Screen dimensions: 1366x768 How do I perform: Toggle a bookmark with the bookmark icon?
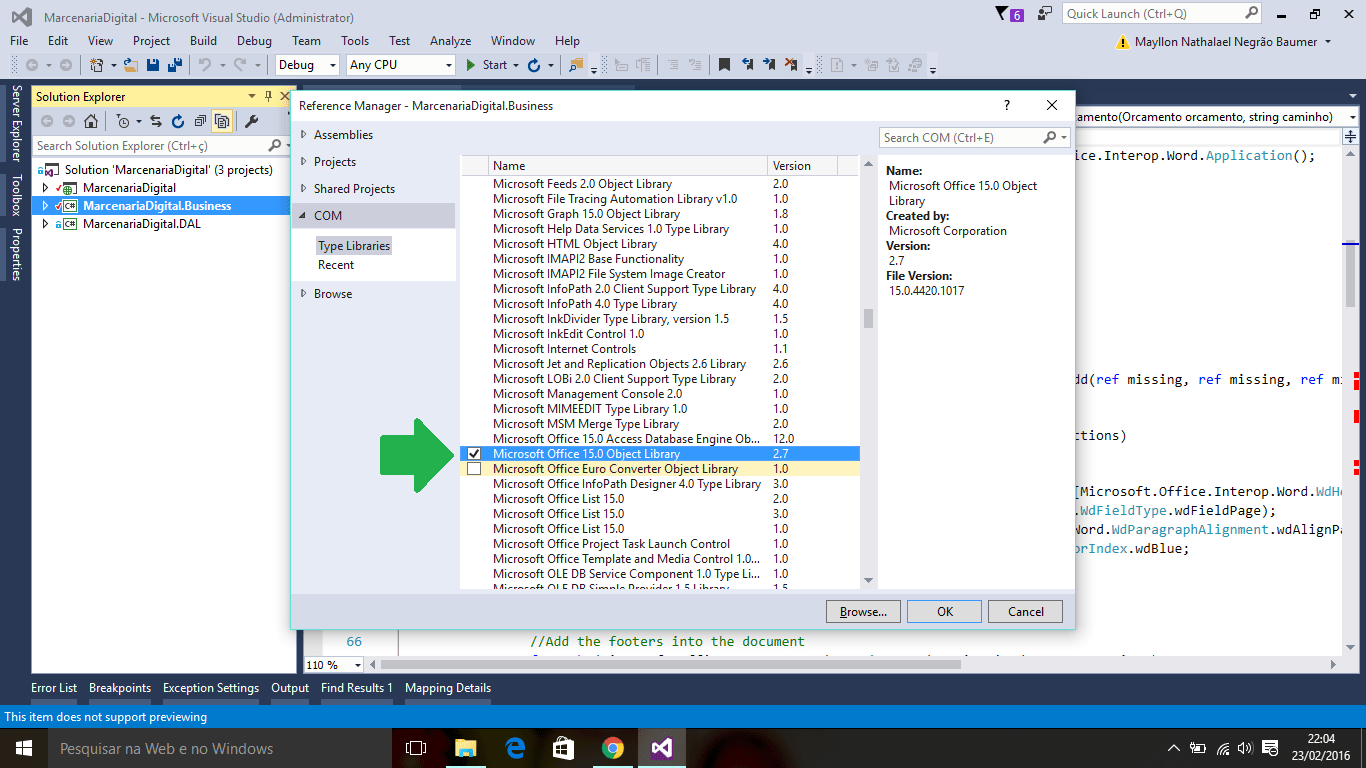[724, 65]
